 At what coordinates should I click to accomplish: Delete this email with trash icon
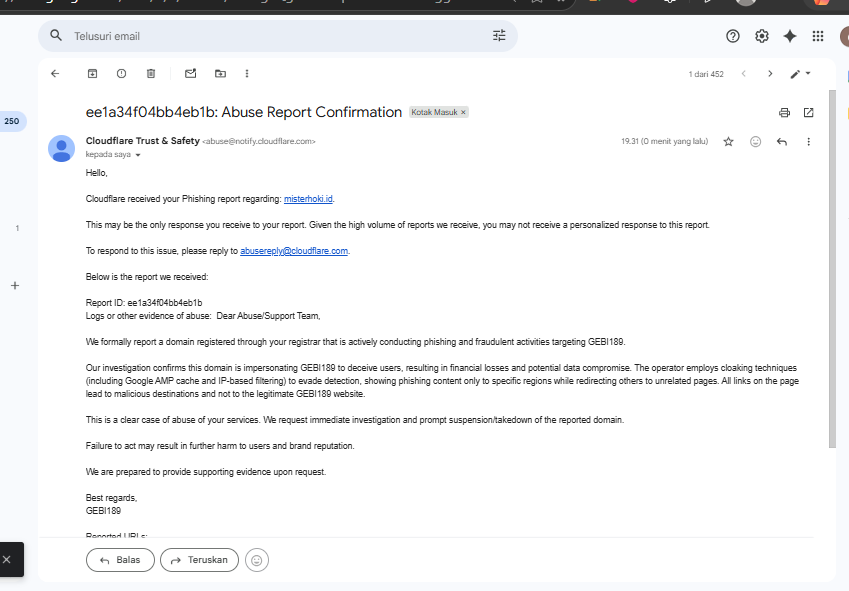click(x=151, y=74)
